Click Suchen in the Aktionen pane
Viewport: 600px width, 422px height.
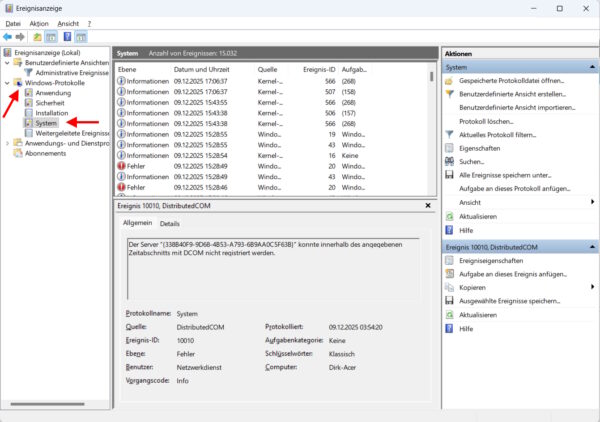click(471, 162)
